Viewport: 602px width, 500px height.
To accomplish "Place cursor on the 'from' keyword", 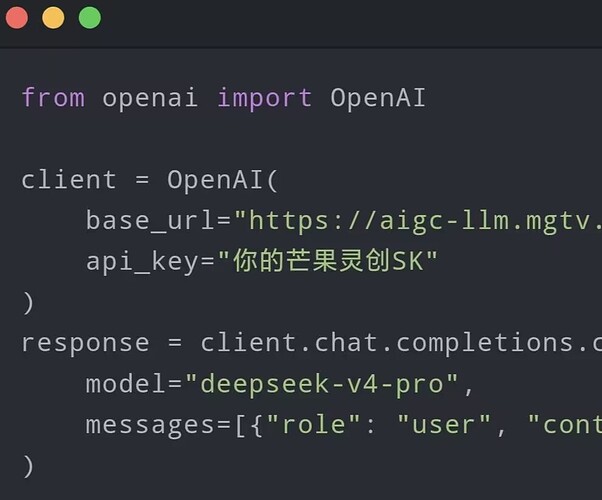I will coord(53,98).
